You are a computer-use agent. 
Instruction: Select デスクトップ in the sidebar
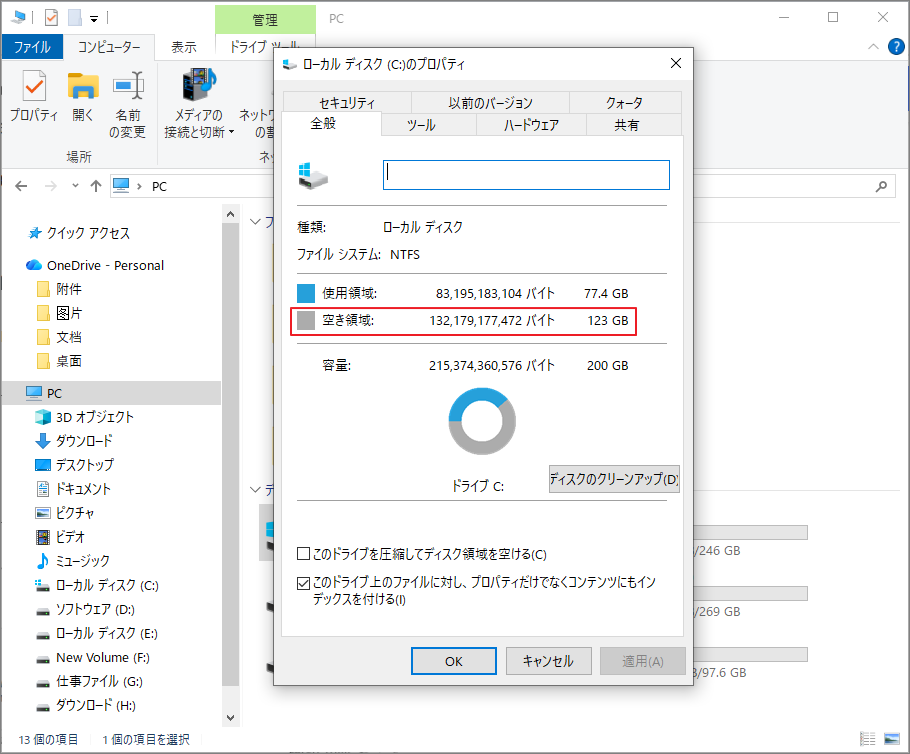[x=75, y=465]
